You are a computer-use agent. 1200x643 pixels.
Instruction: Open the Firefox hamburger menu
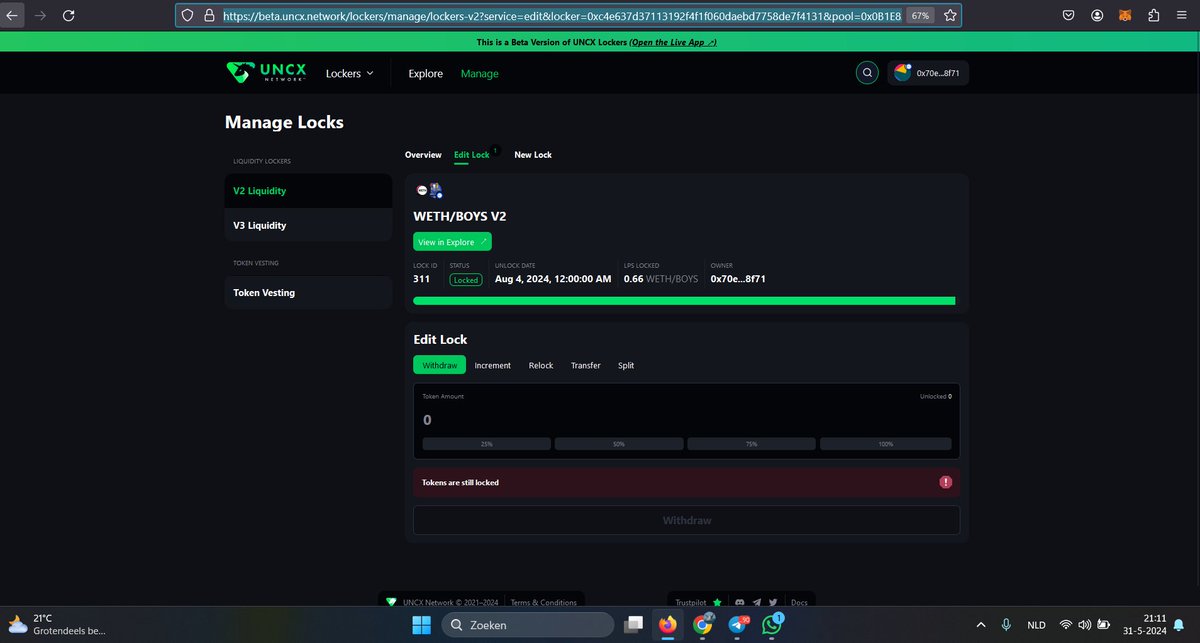1183,16
